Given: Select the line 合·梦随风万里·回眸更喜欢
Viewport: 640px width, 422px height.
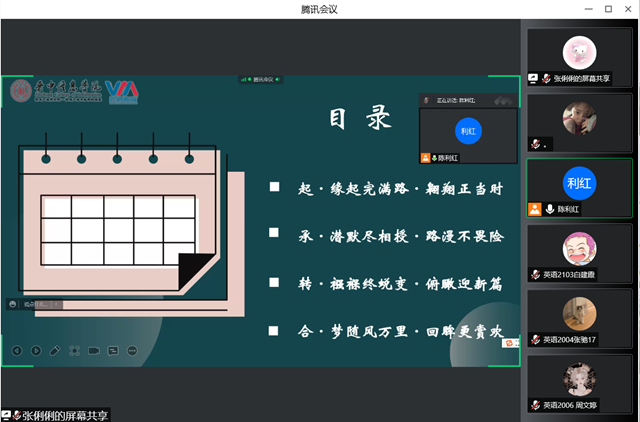Looking at the screenshot, I should click(x=400, y=331).
